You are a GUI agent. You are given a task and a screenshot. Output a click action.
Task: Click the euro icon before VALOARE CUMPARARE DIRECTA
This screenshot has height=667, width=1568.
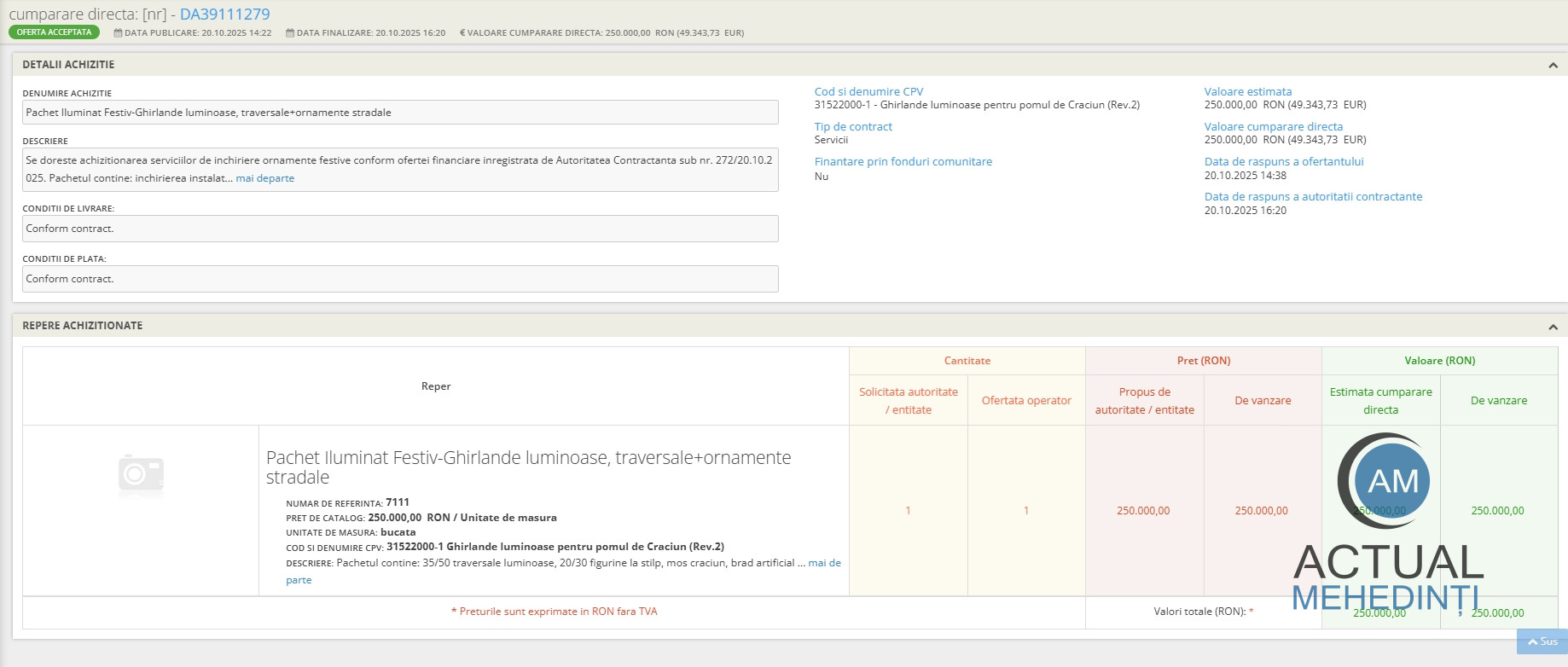click(462, 33)
